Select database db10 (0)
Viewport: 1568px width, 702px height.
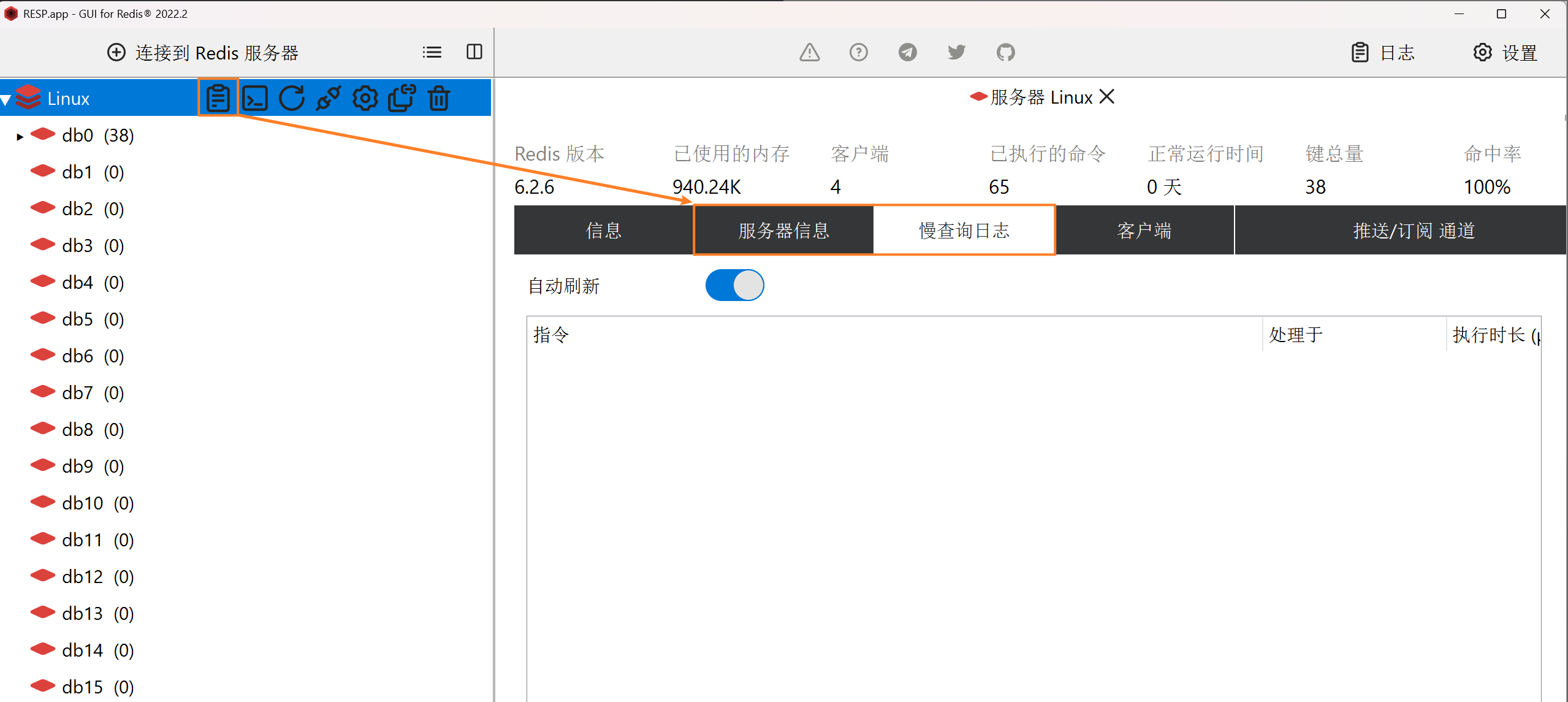coord(98,503)
